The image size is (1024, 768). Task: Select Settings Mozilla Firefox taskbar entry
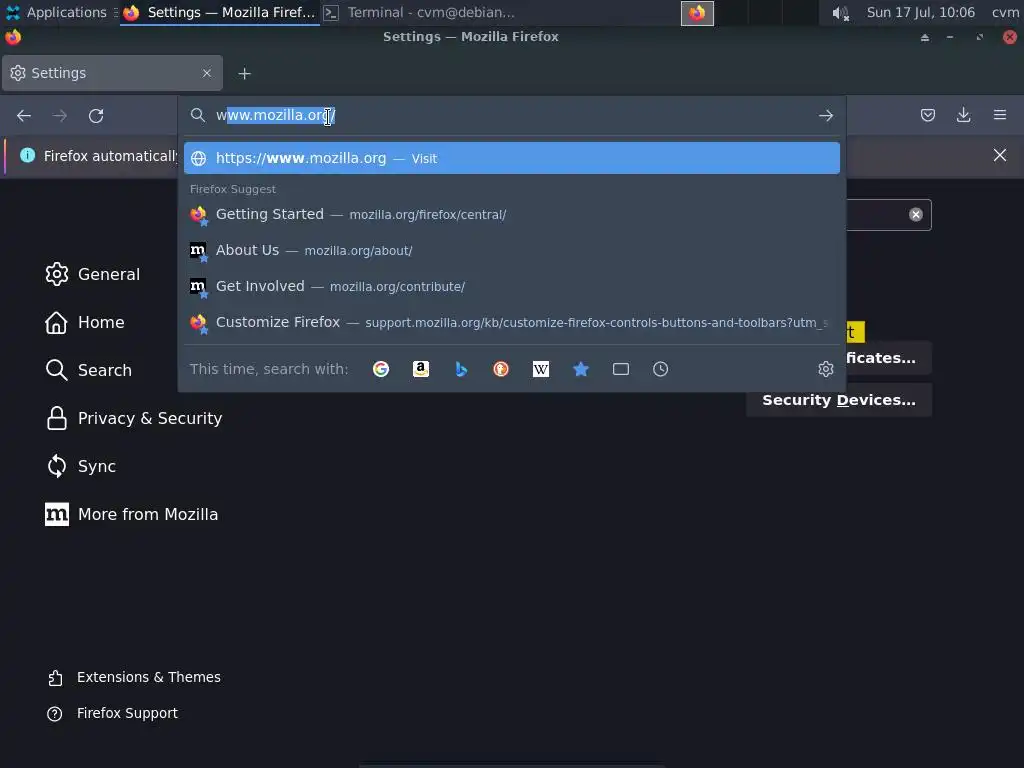point(219,12)
